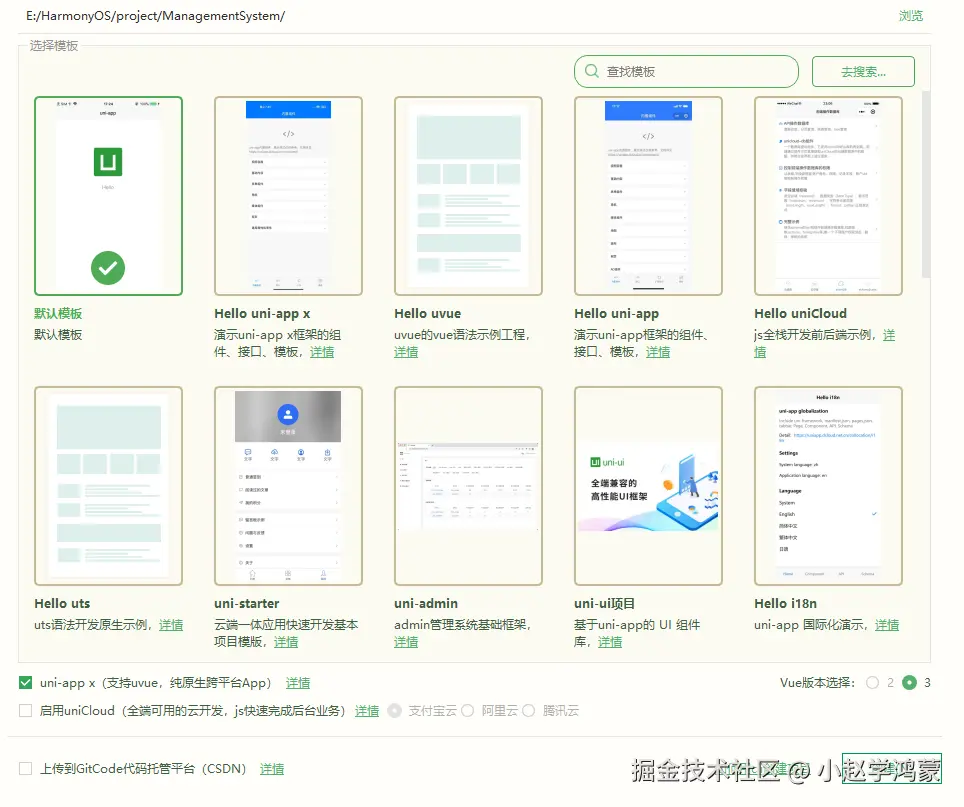Image resolution: width=964 pixels, height=807 pixels.
Task: Click the Hello uni-app x title text
Action: click(x=262, y=313)
